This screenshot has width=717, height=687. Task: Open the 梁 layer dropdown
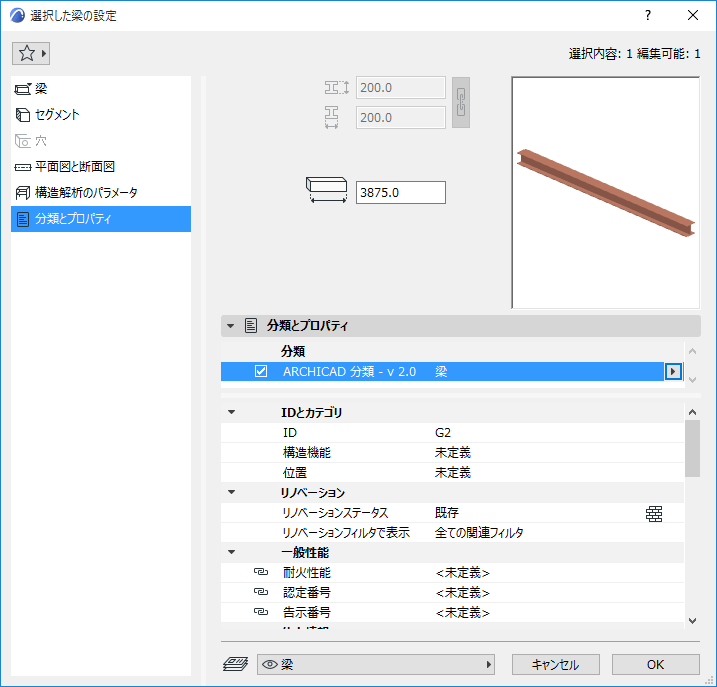(376, 665)
